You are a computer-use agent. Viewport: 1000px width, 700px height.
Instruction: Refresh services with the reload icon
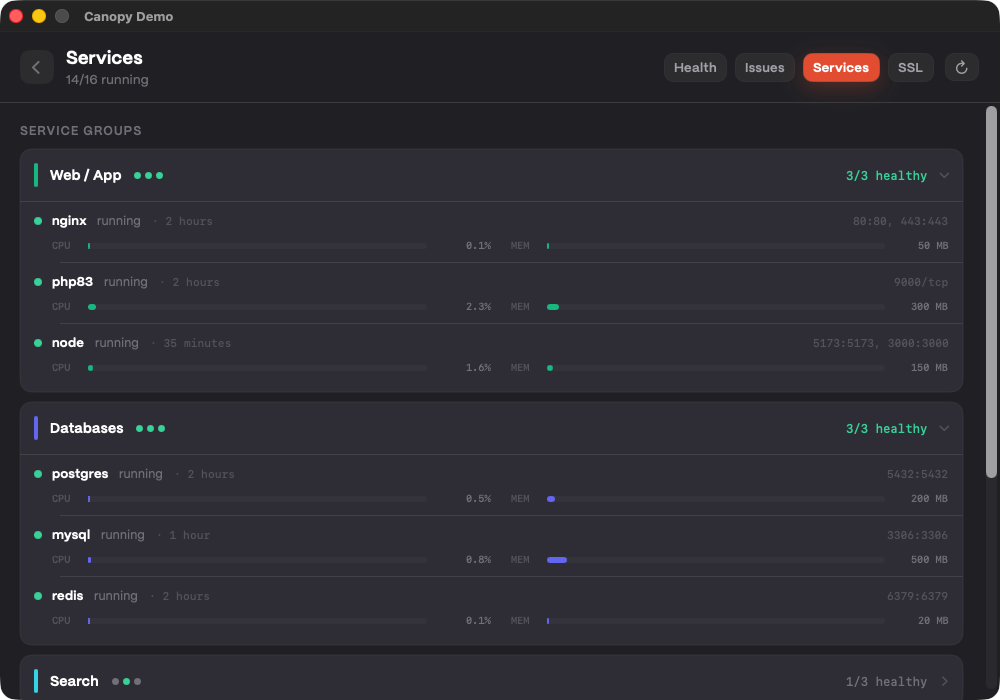point(961,68)
